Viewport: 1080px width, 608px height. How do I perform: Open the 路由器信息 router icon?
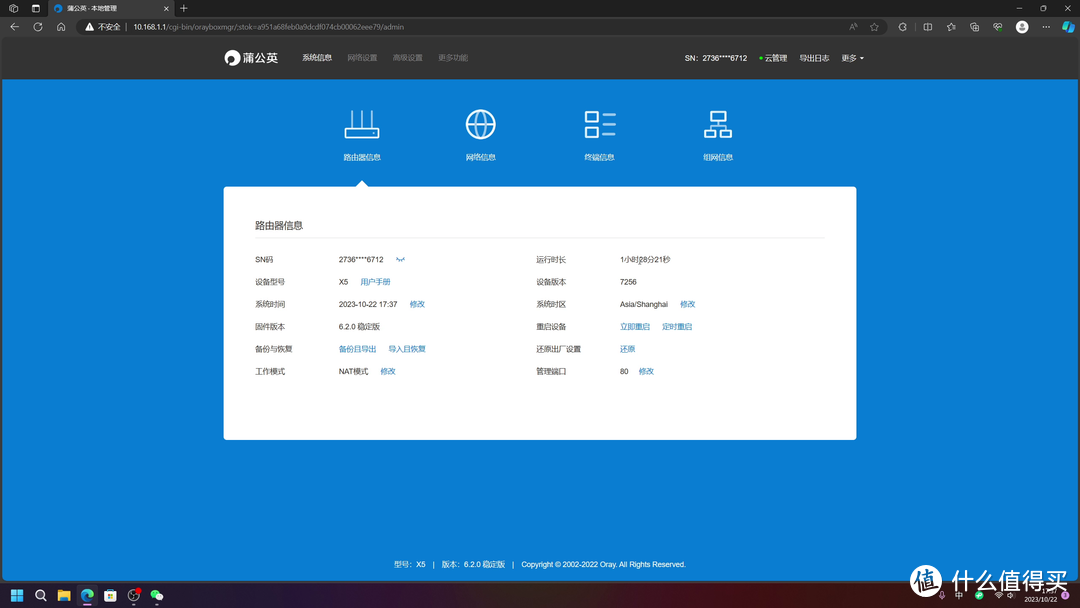[362, 125]
